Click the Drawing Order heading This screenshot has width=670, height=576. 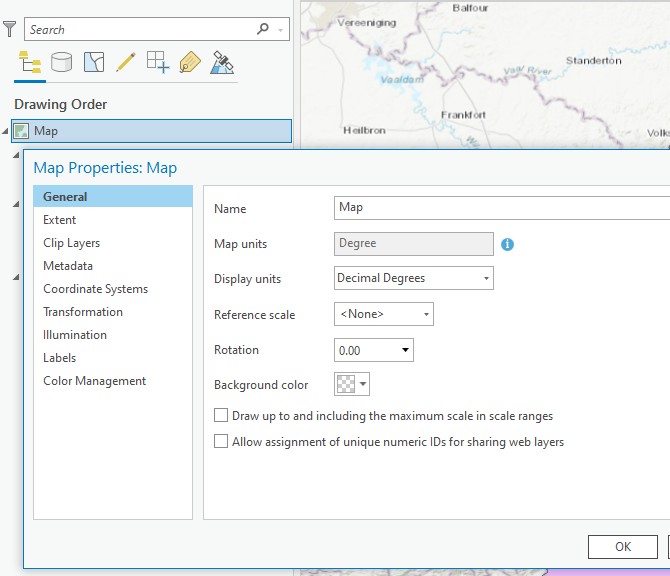tap(61, 104)
